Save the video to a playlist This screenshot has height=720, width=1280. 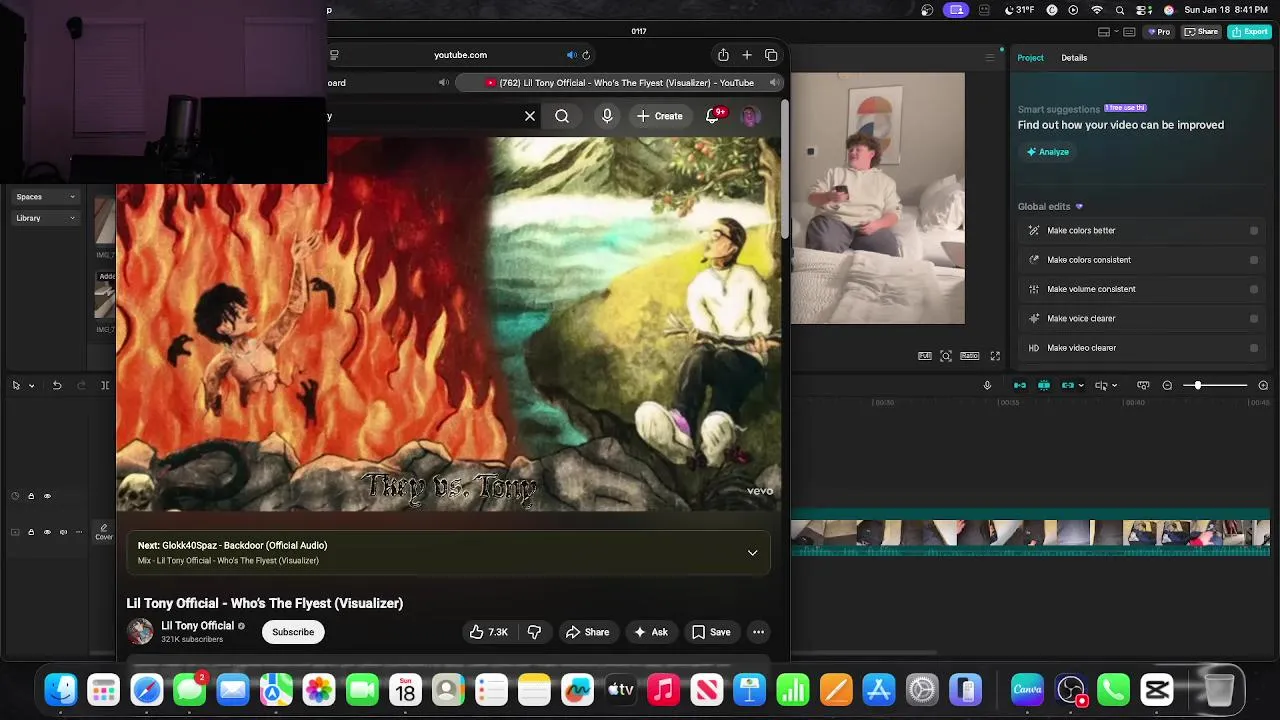(711, 632)
